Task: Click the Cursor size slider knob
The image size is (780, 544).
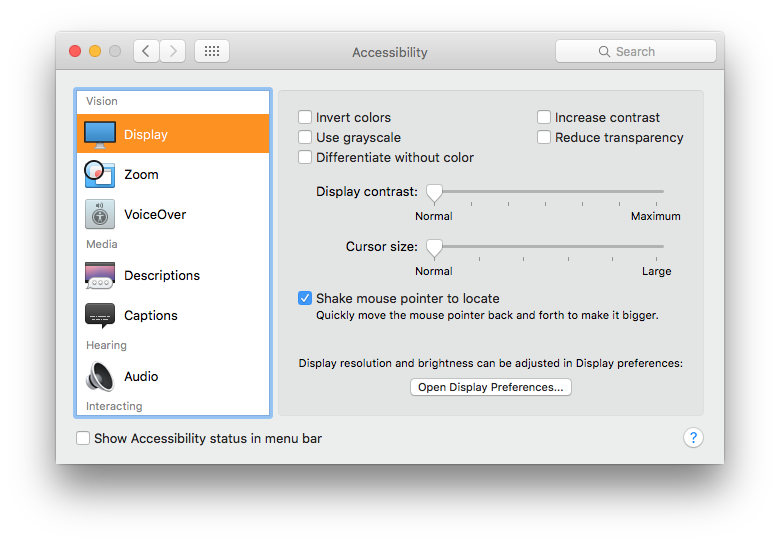Action: pyautogui.click(x=434, y=247)
